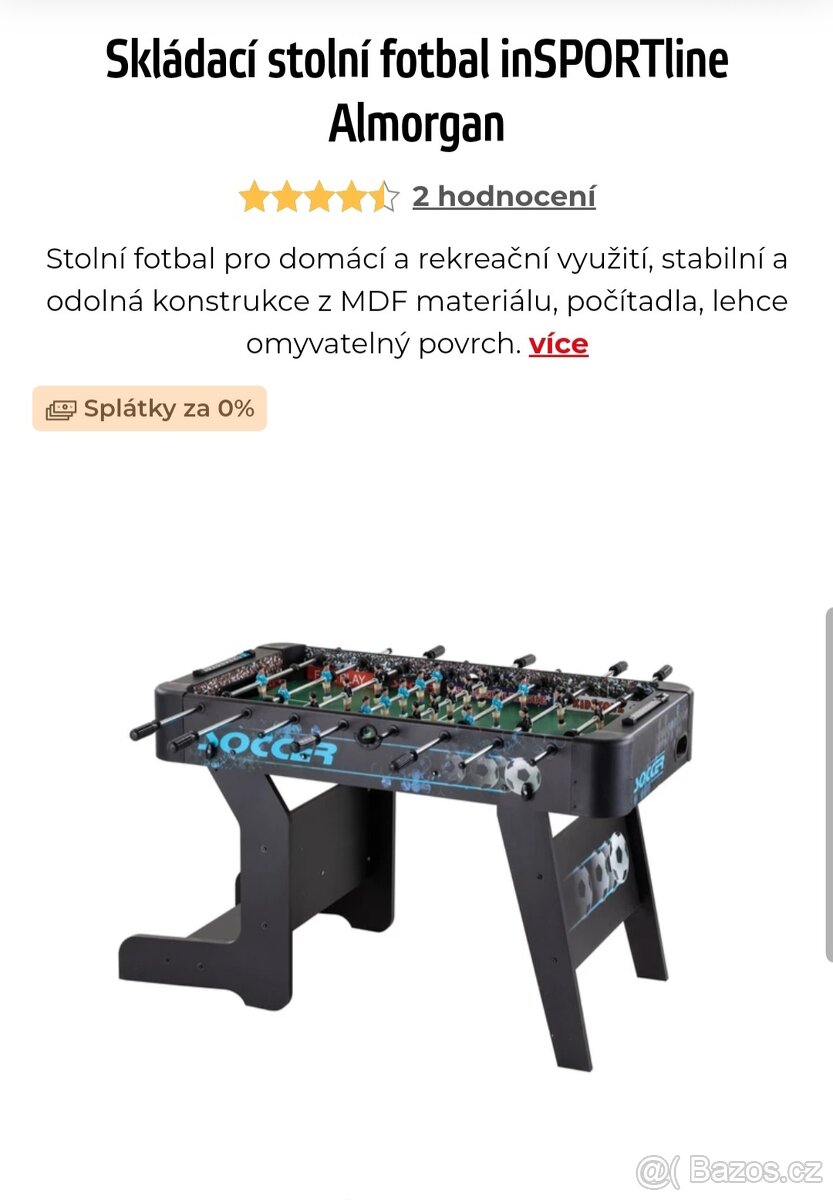
Task: Click the Bazos.cz @ logo icon
Action: (660, 1167)
